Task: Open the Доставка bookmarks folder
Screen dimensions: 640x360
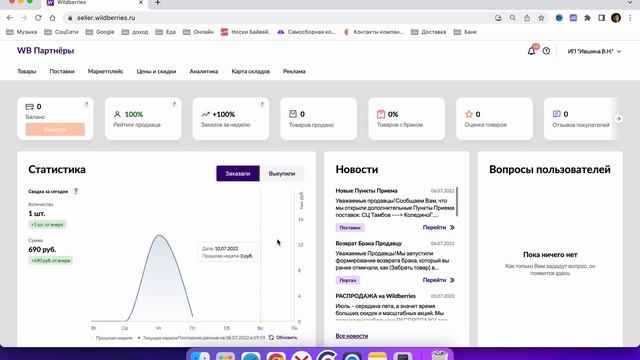Action: click(x=429, y=32)
